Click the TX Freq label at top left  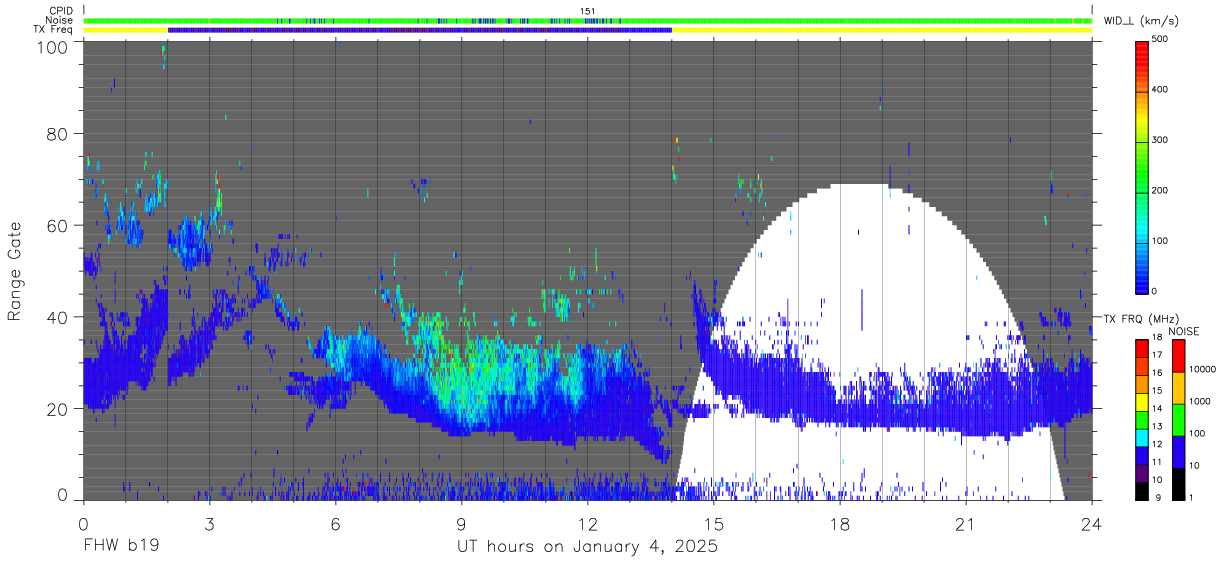(53, 30)
